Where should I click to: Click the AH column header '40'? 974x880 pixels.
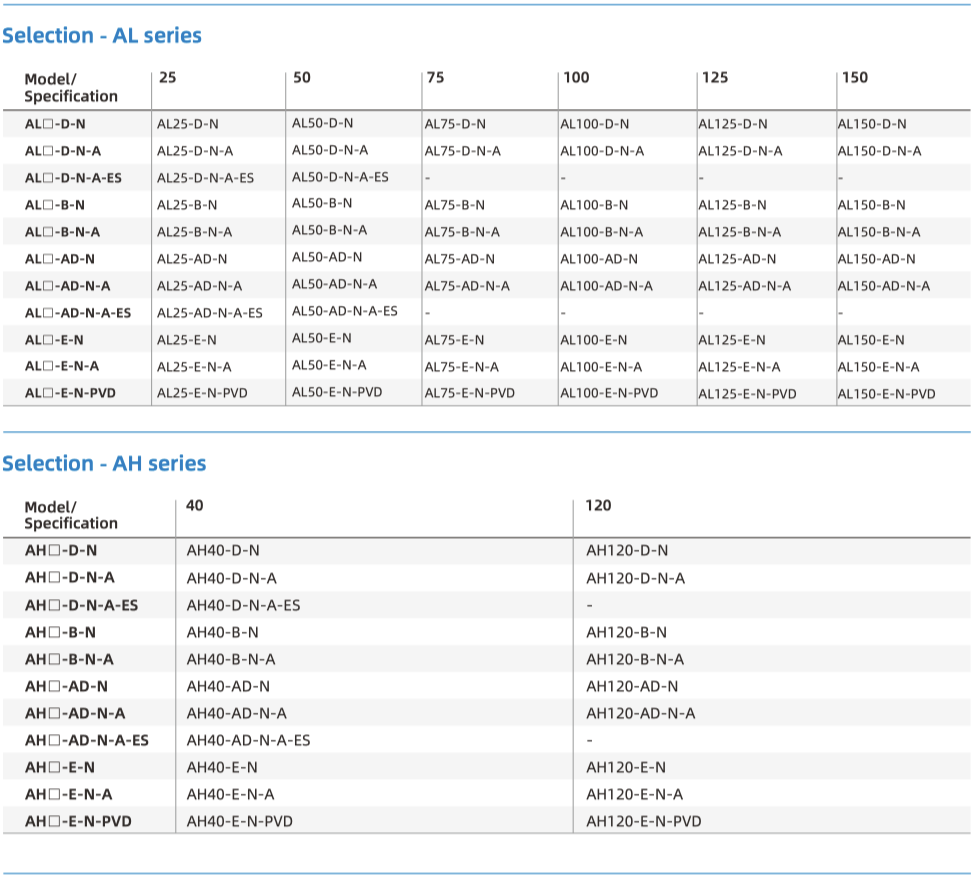(194, 506)
